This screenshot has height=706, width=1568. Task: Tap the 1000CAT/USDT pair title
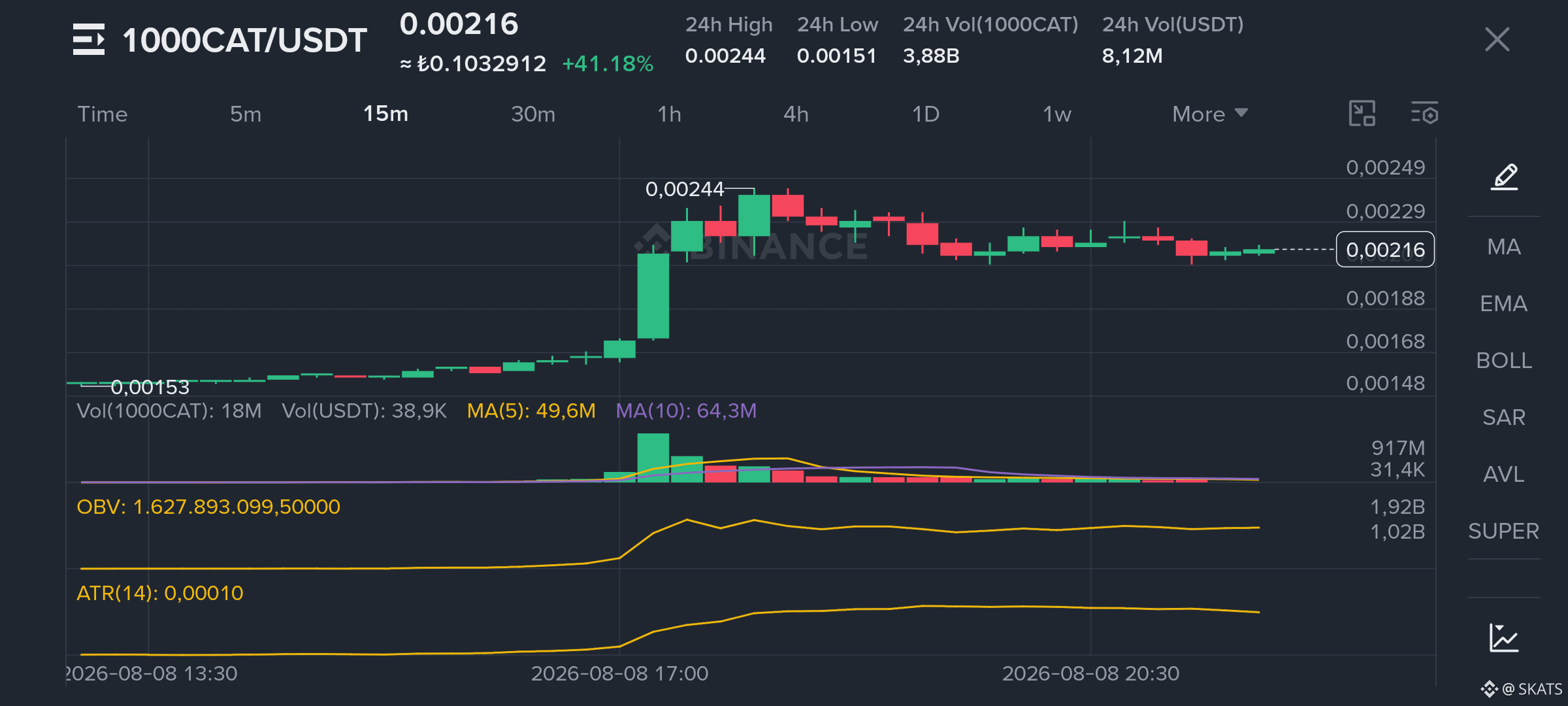(x=244, y=40)
